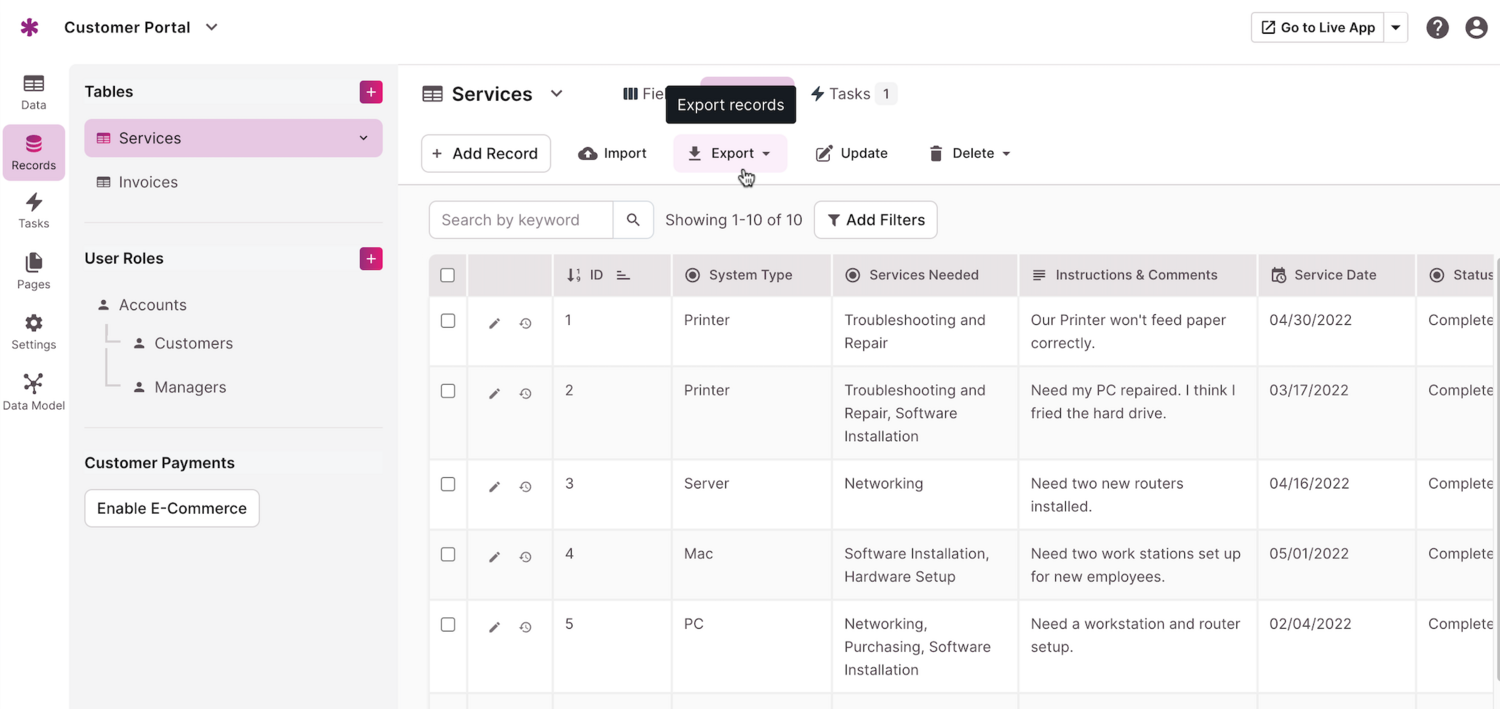Click the magnifier search icon
The width and height of the screenshot is (1500, 709).
pos(633,220)
